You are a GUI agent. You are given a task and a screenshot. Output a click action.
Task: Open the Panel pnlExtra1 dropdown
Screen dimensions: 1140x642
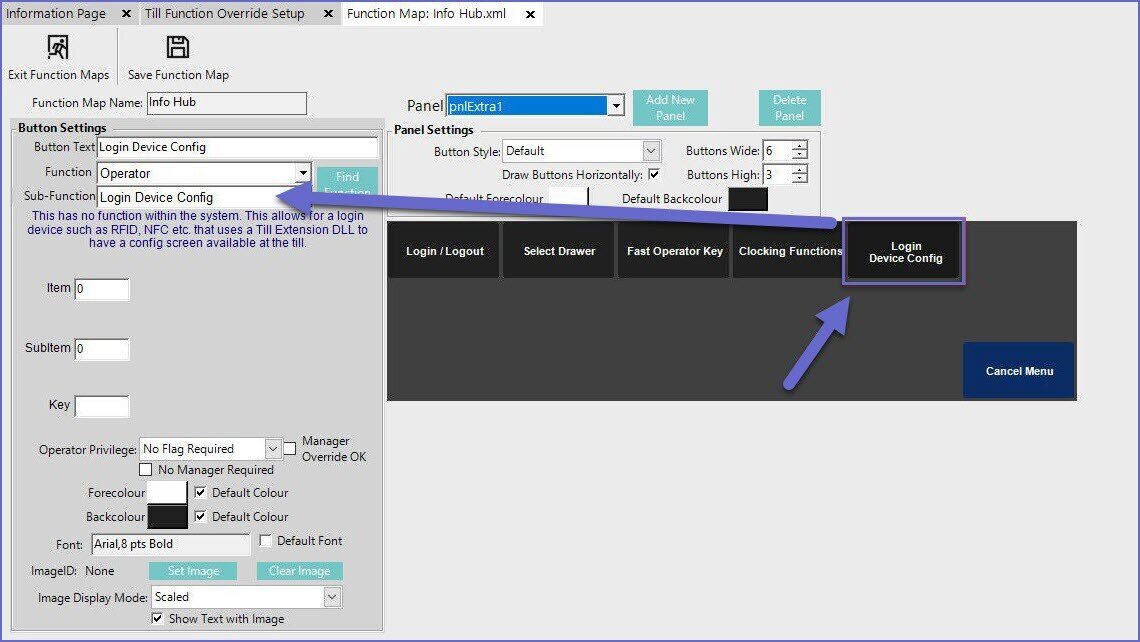pos(616,106)
